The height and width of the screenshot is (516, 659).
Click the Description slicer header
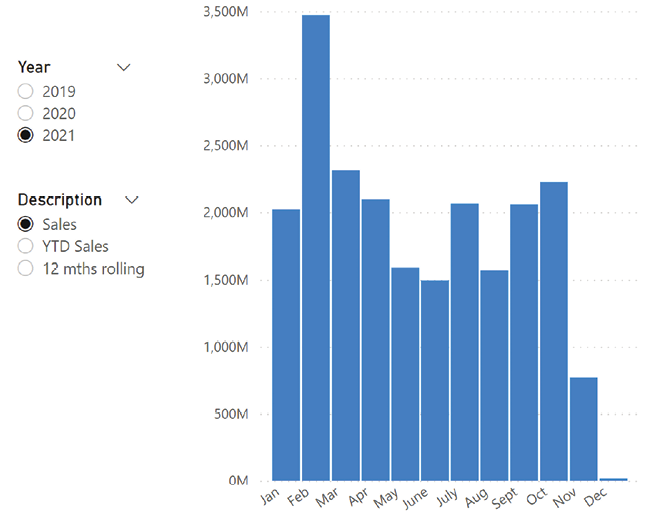(x=60, y=200)
